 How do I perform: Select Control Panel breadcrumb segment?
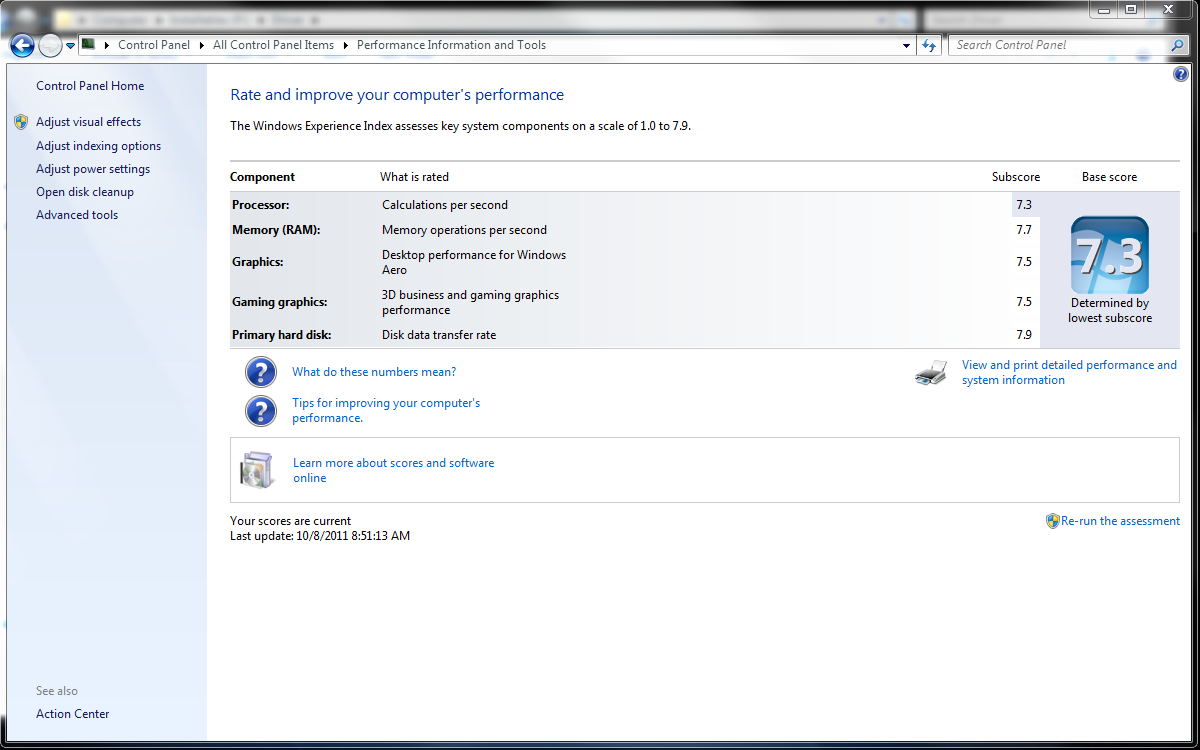click(155, 45)
